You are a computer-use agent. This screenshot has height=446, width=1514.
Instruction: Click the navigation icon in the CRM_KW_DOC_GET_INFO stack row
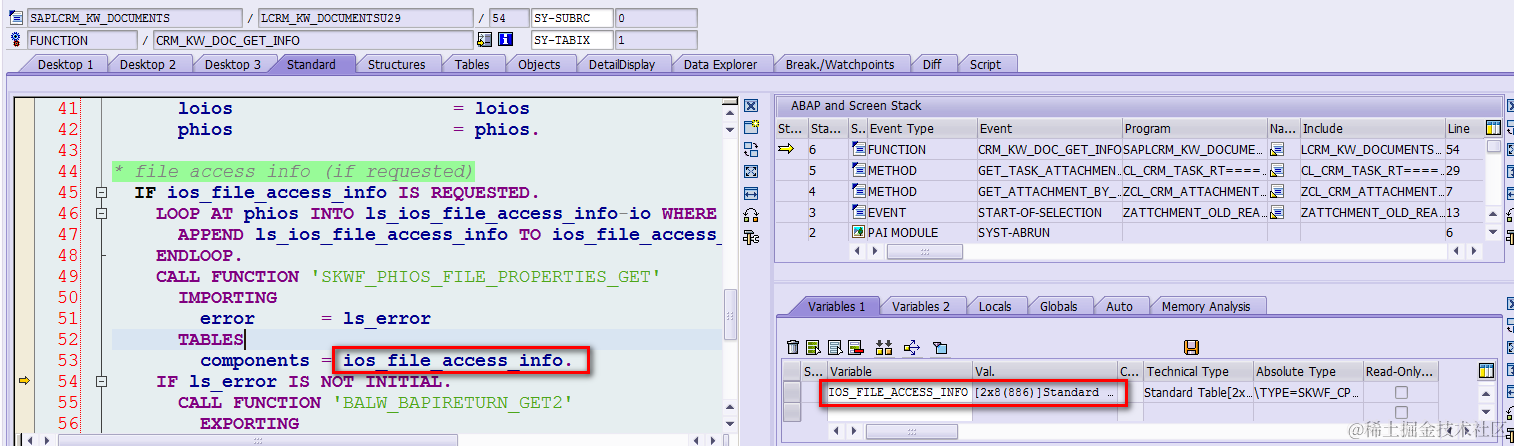pos(1277,150)
